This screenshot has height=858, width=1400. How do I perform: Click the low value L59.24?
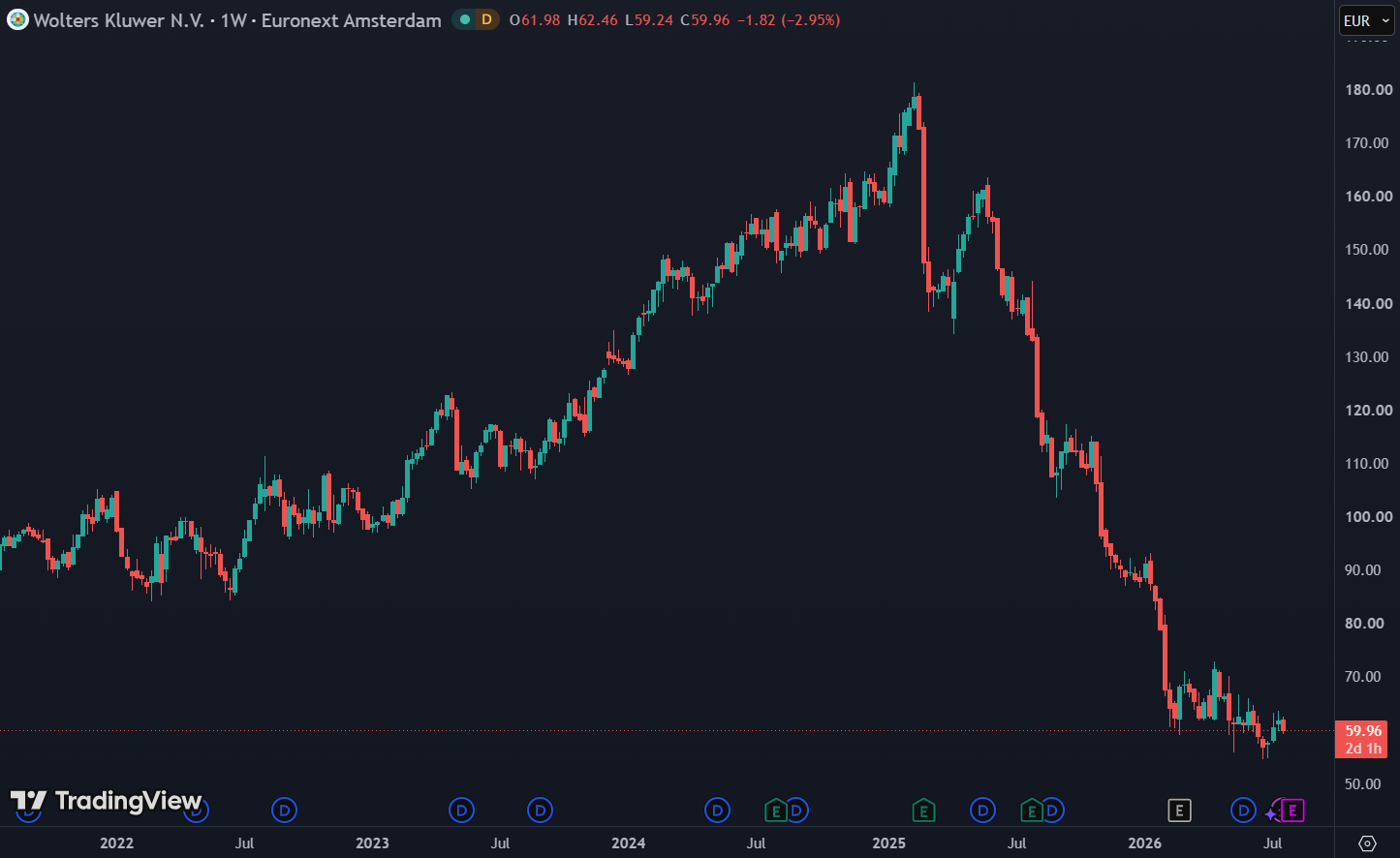(649, 19)
